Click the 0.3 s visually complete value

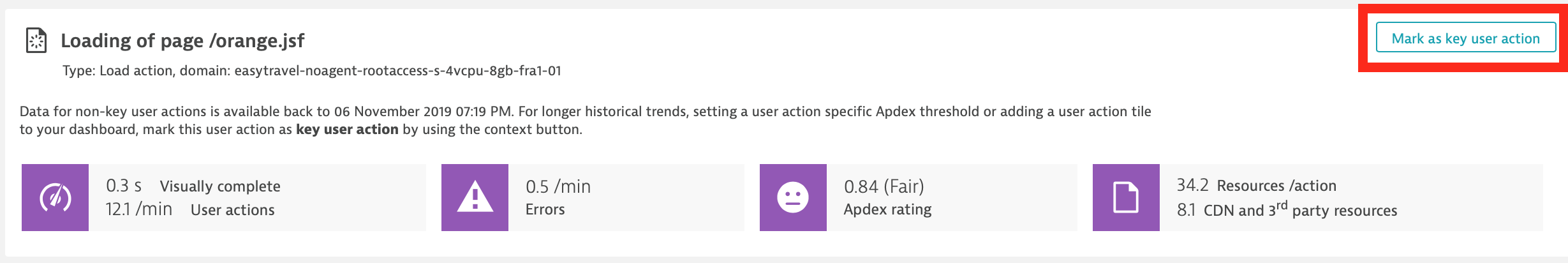[124, 186]
